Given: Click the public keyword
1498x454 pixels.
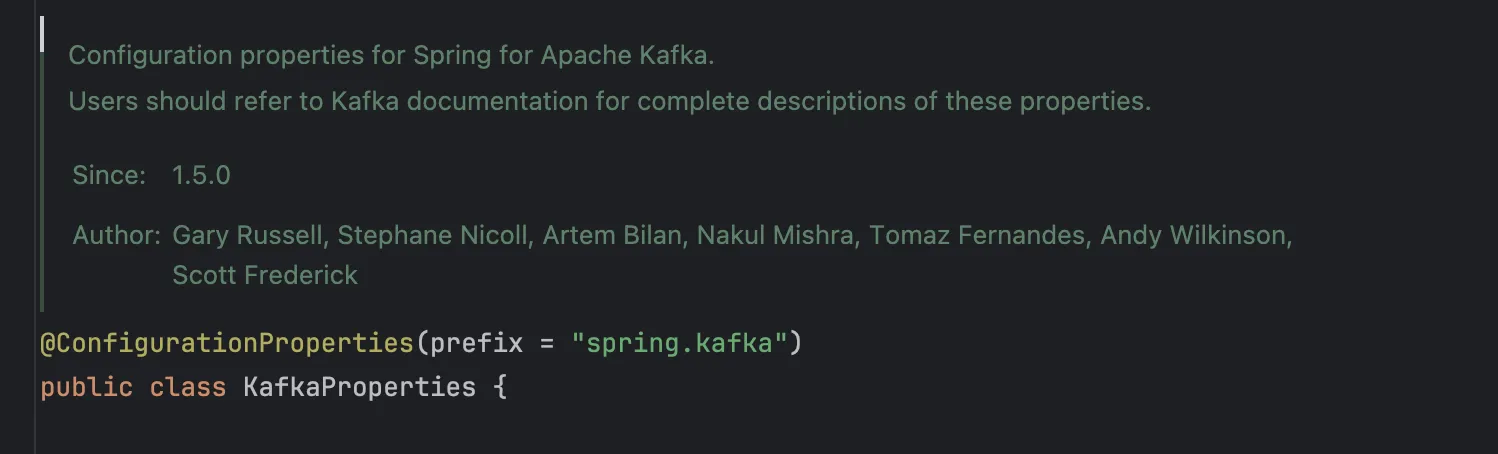Looking at the screenshot, I should [x=86, y=386].
